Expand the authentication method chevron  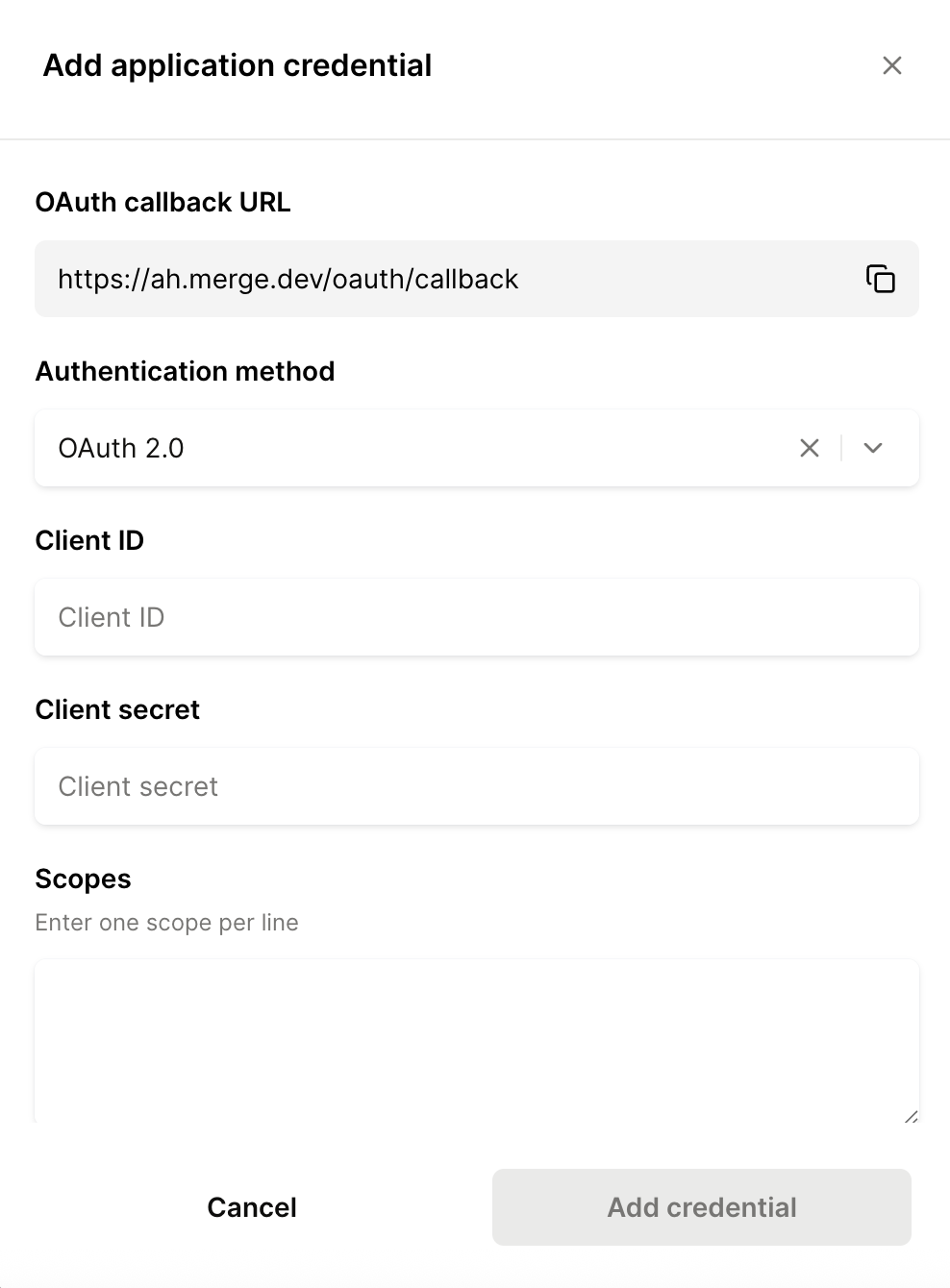click(x=873, y=448)
